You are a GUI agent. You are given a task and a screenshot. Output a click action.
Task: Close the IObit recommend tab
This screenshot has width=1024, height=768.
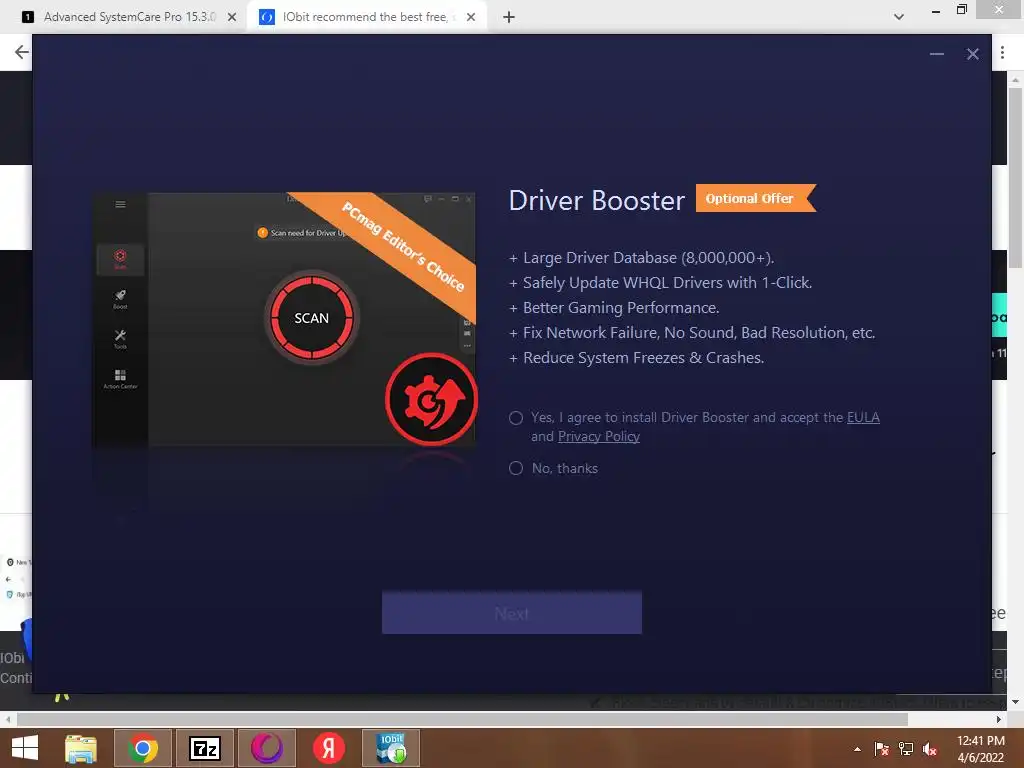[471, 17]
